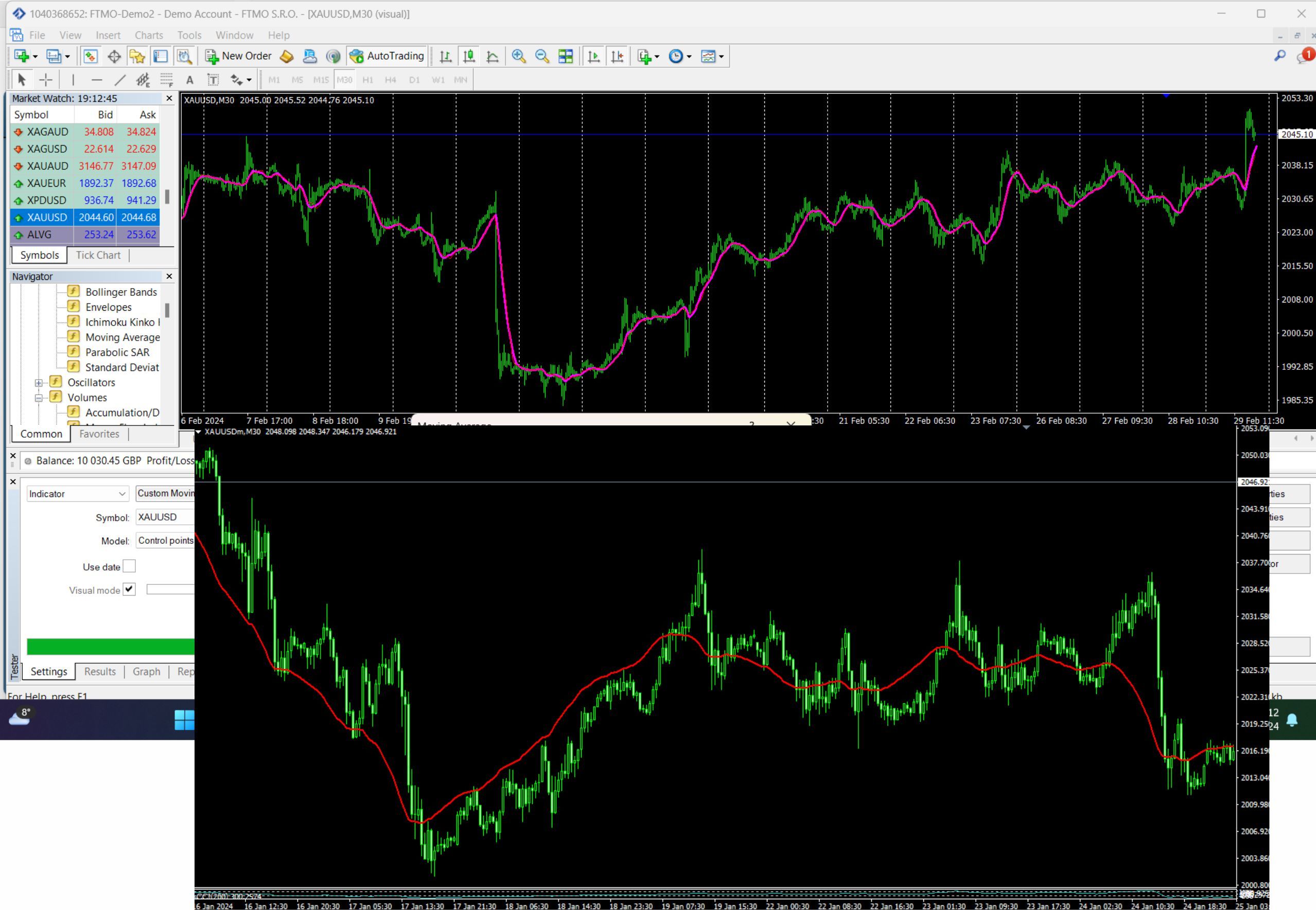This screenshot has width=1316, height=910.
Task: Toggle the AutoTrading button
Action: [x=388, y=56]
